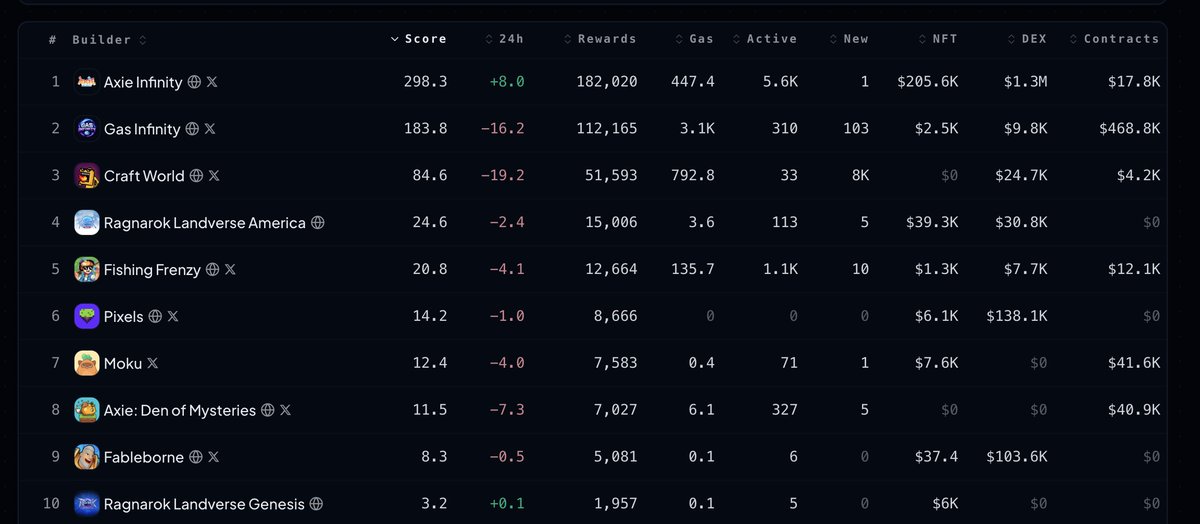Click Pixels DEX value $138.1K
1200x524 pixels.
[x=1015, y=316]
